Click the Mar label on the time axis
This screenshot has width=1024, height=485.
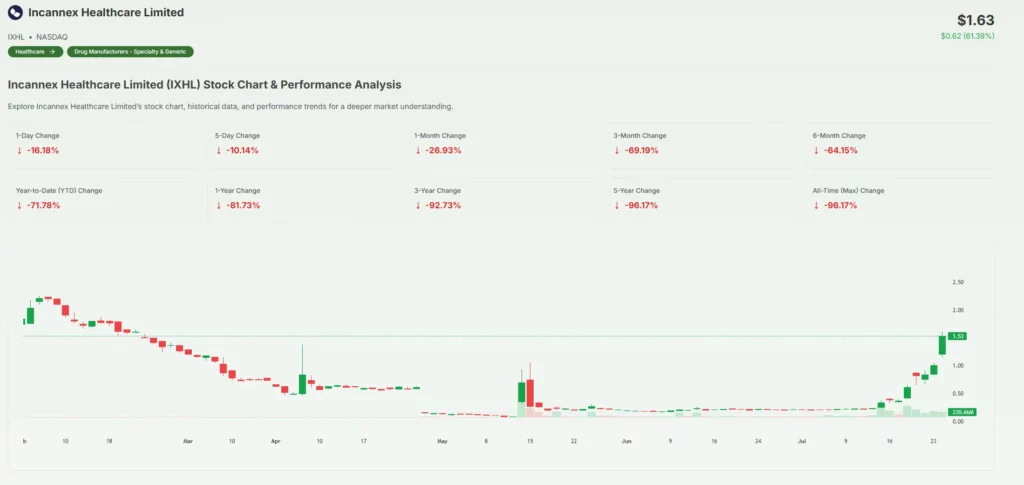click(x=188, y=441)
